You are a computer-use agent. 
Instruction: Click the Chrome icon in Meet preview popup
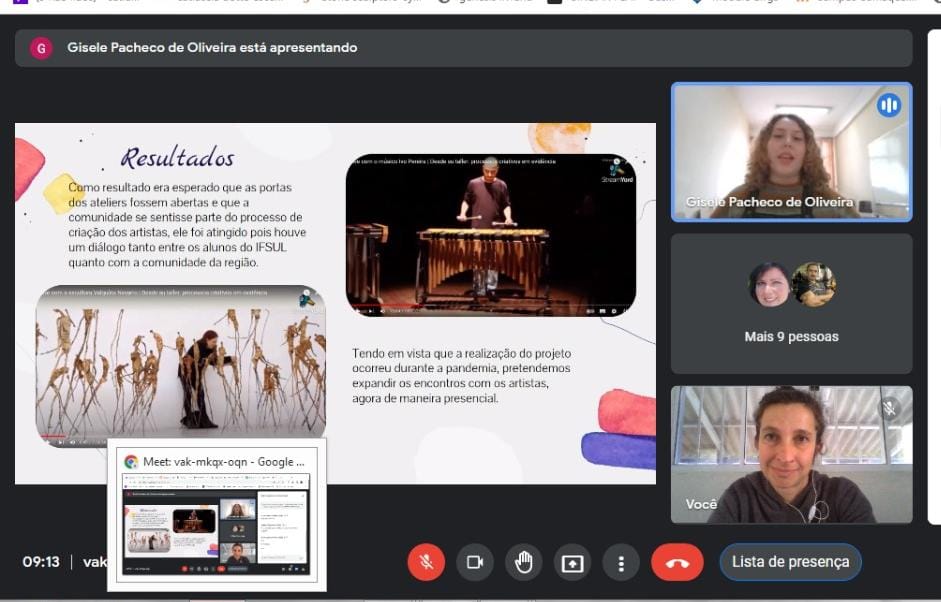pyautogui.click(x=131, y=462)
